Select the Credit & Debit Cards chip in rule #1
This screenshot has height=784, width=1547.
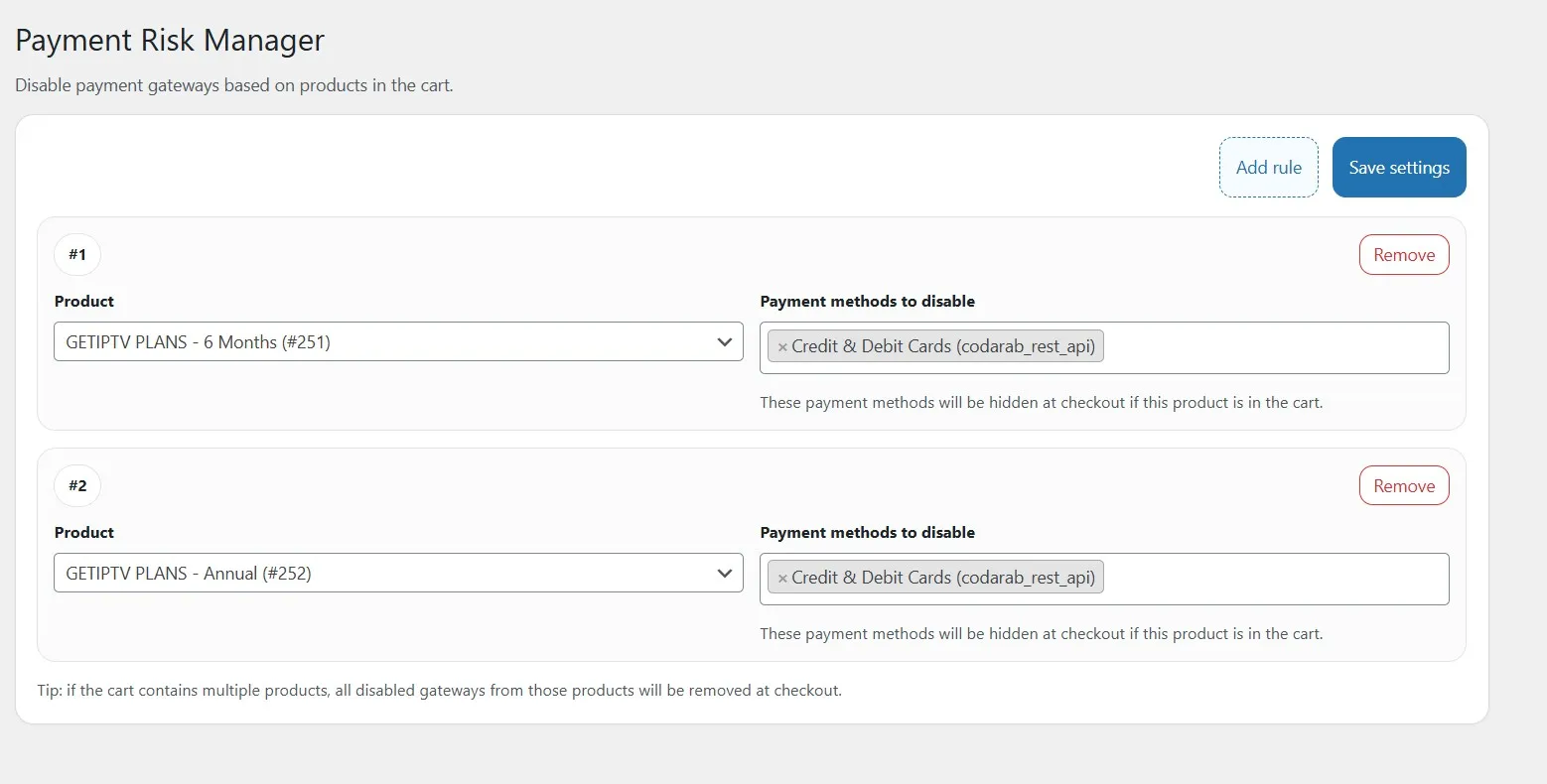click(x=943, y=347)
